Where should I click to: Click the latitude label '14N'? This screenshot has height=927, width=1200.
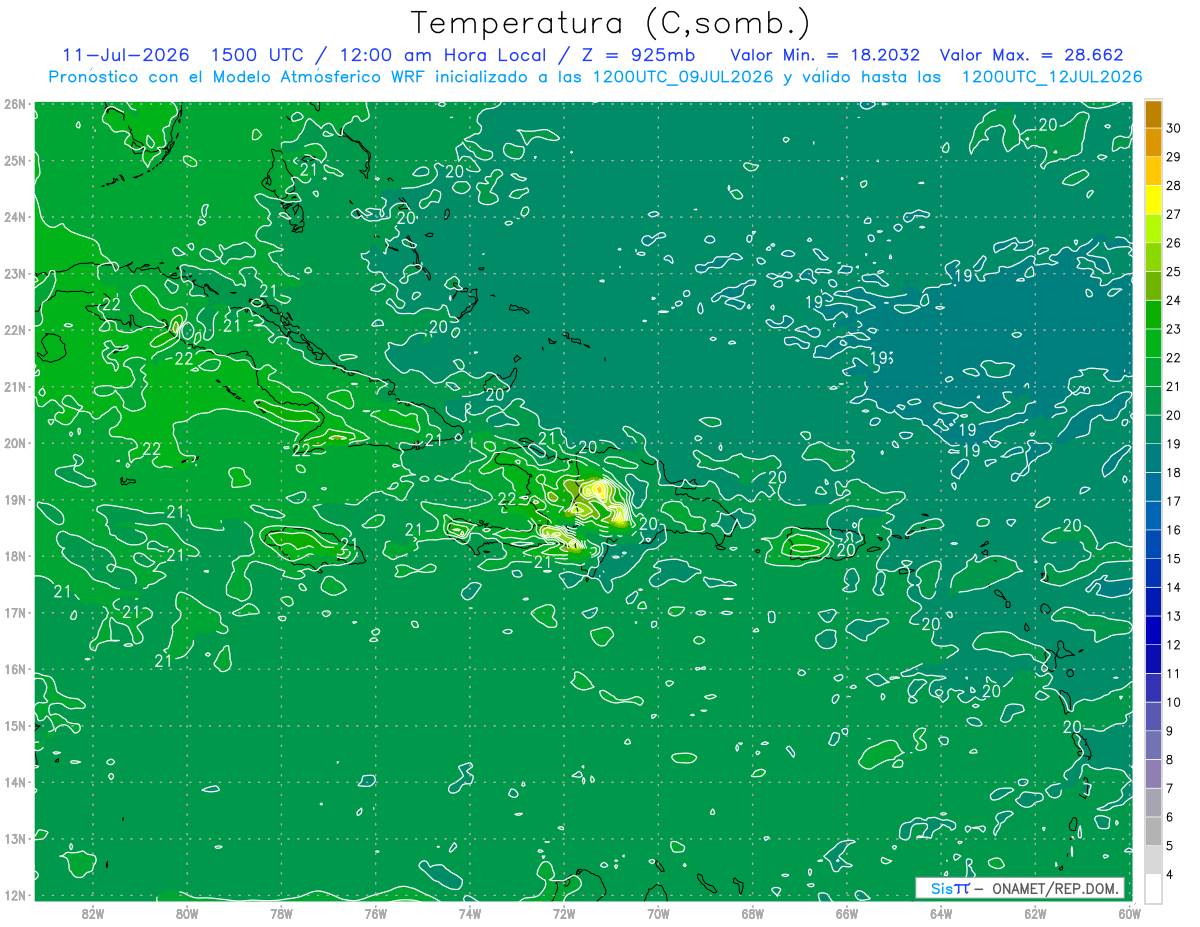[x=15, y=782]
